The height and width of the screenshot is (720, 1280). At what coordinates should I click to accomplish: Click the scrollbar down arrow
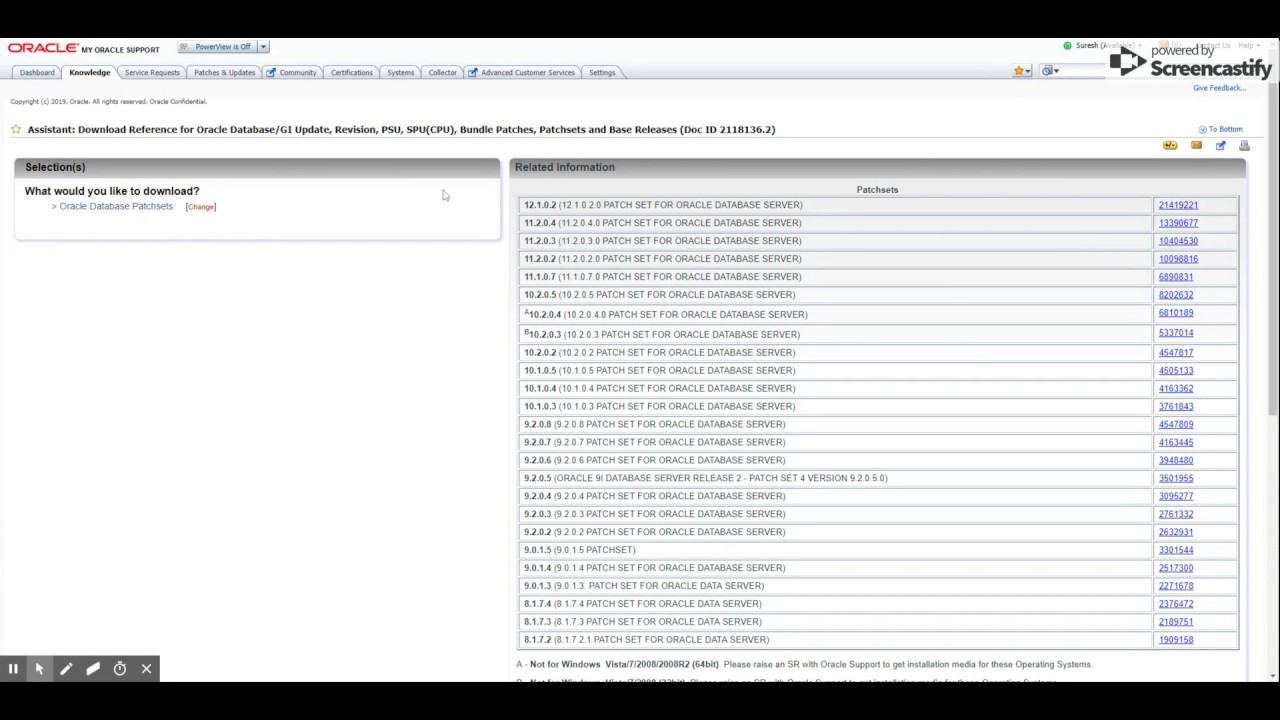tap(1273, 676)
